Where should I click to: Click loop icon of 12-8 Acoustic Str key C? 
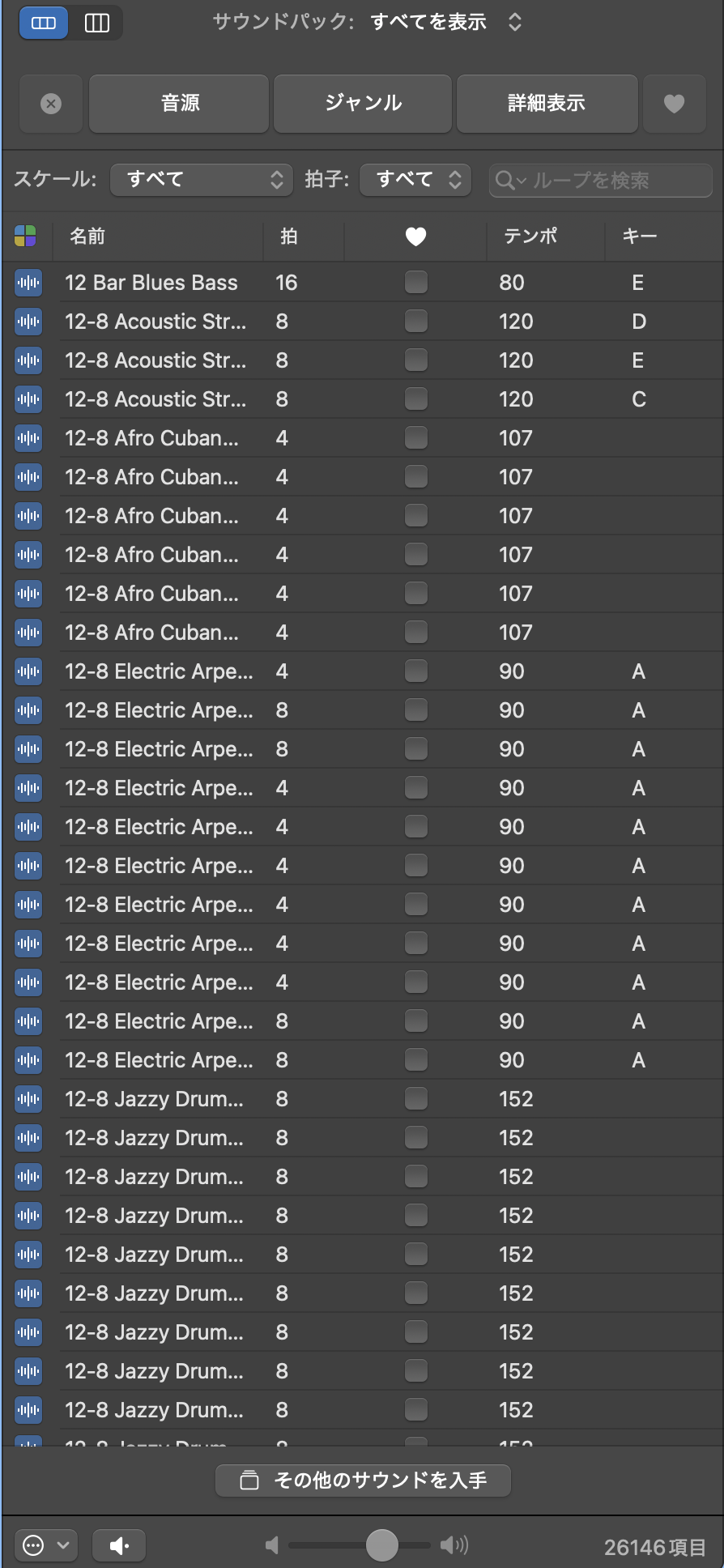pos(28,399)
